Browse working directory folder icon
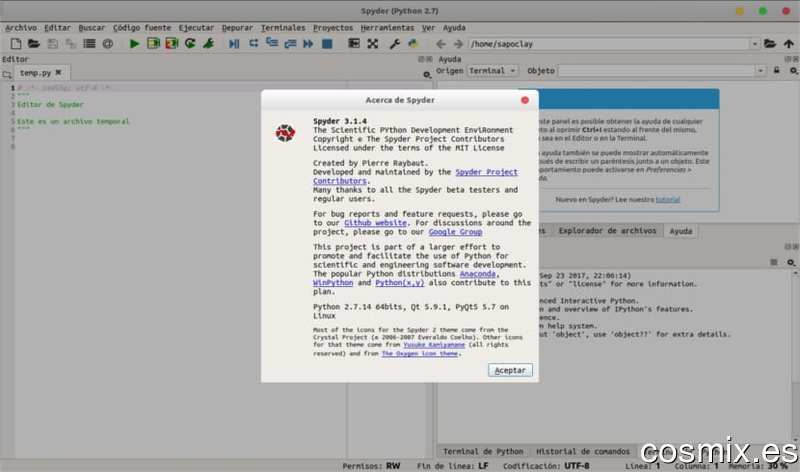800x472 pixels. pyautogui.click(x=770, y=44)
